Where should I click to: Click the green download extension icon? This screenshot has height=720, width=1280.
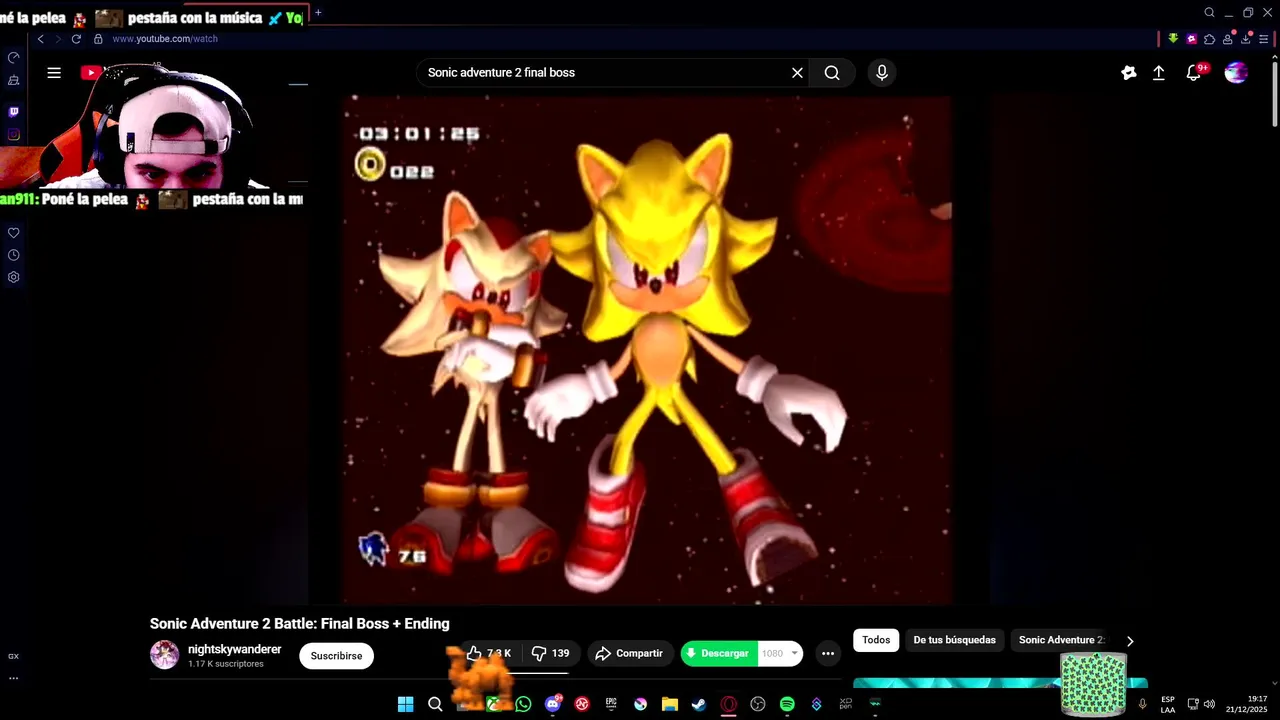coord(1173,39)
